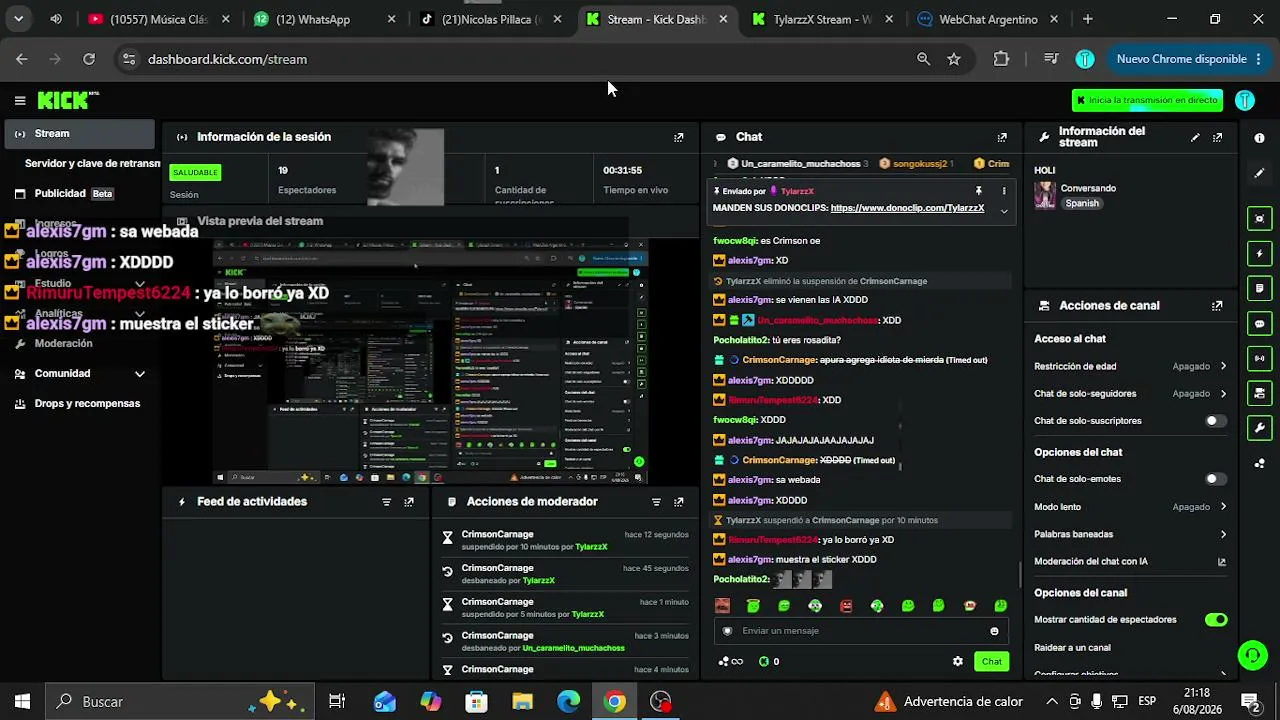Viewport: 1280px width, 720px height.
Task: Unpin the pinned chat message
Action: pos(979,191)
